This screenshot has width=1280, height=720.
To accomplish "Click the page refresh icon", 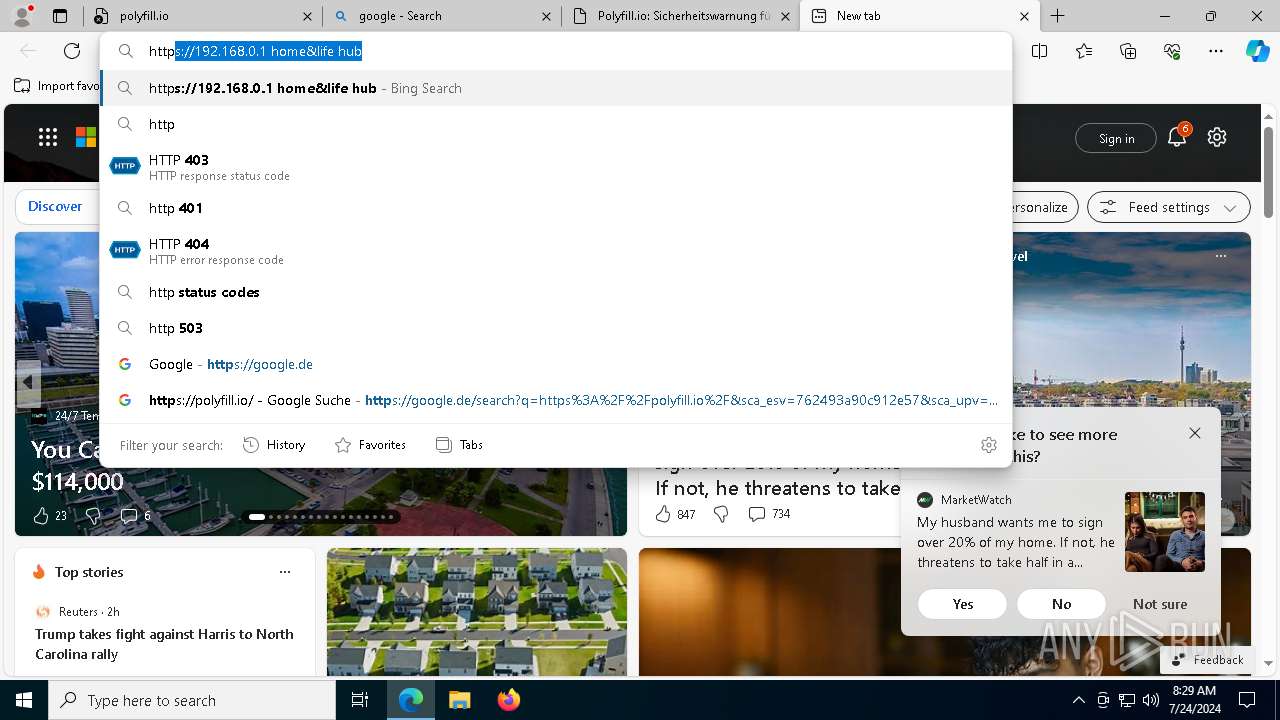I will coord(72,51).
